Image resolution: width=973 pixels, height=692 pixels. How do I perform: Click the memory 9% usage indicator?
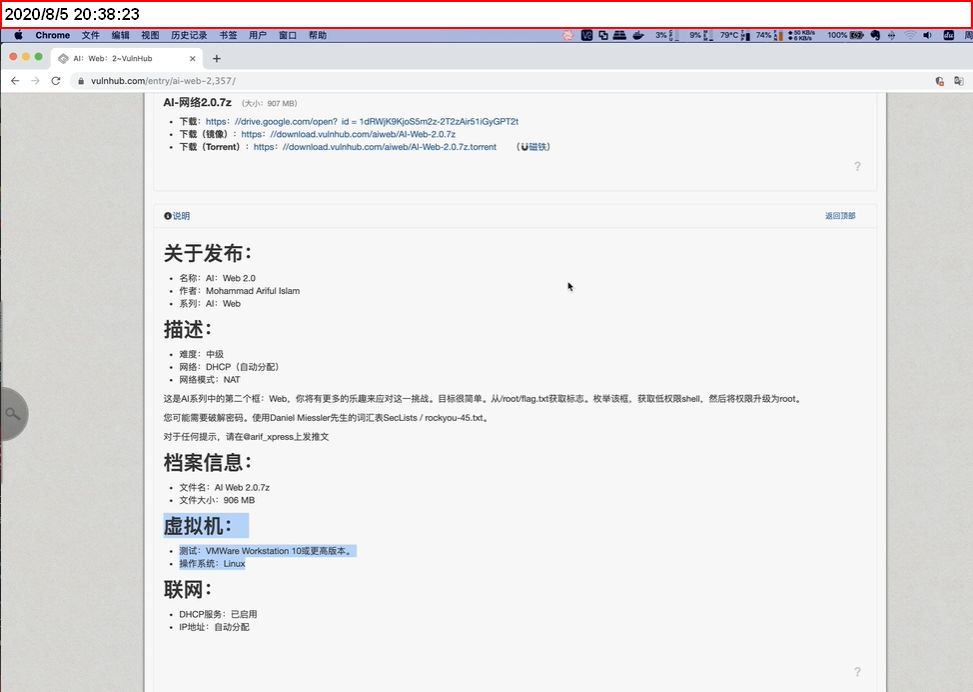701,35
